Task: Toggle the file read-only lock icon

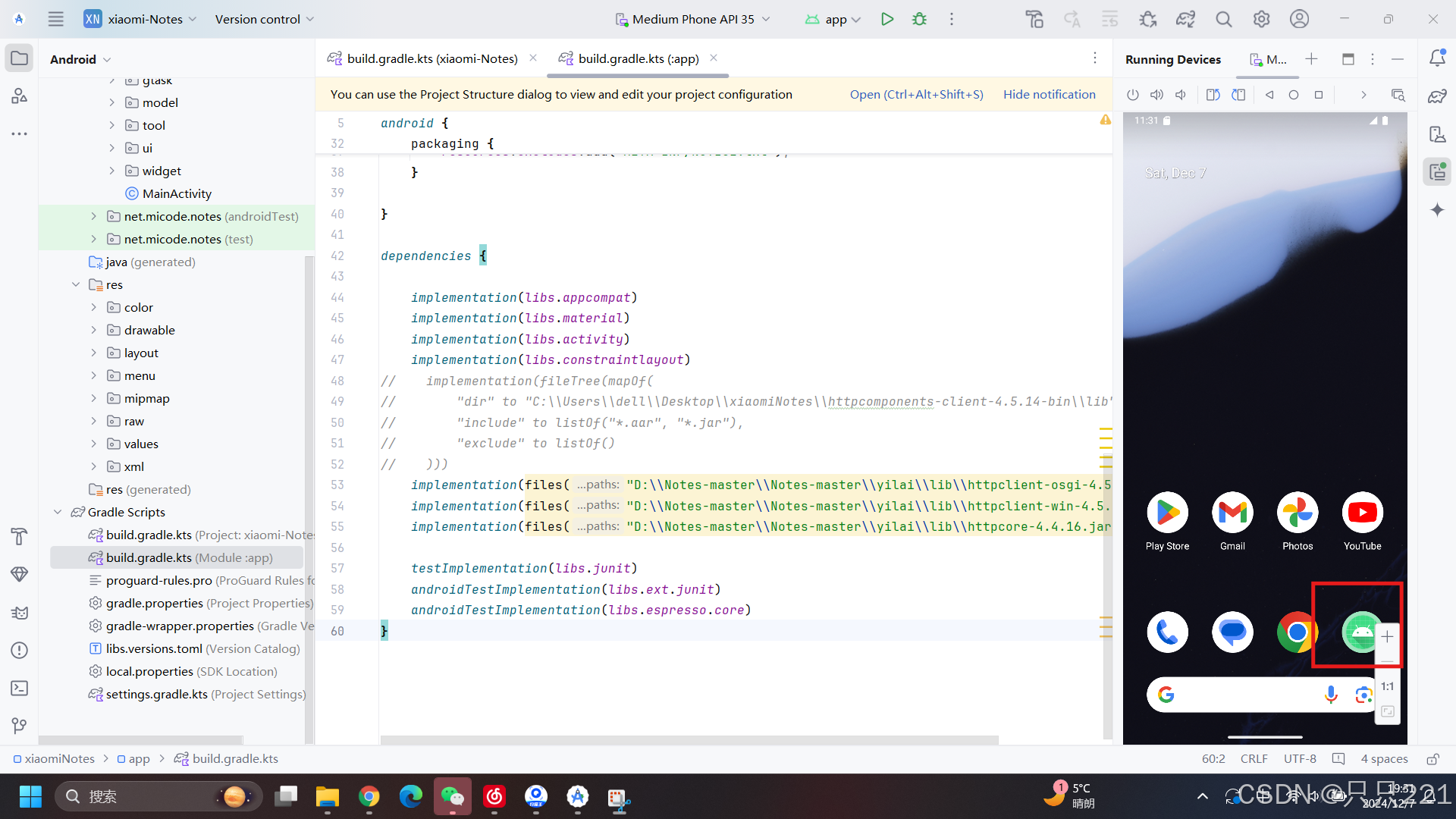Action: pyautogui.click(x=1432, y=758)
